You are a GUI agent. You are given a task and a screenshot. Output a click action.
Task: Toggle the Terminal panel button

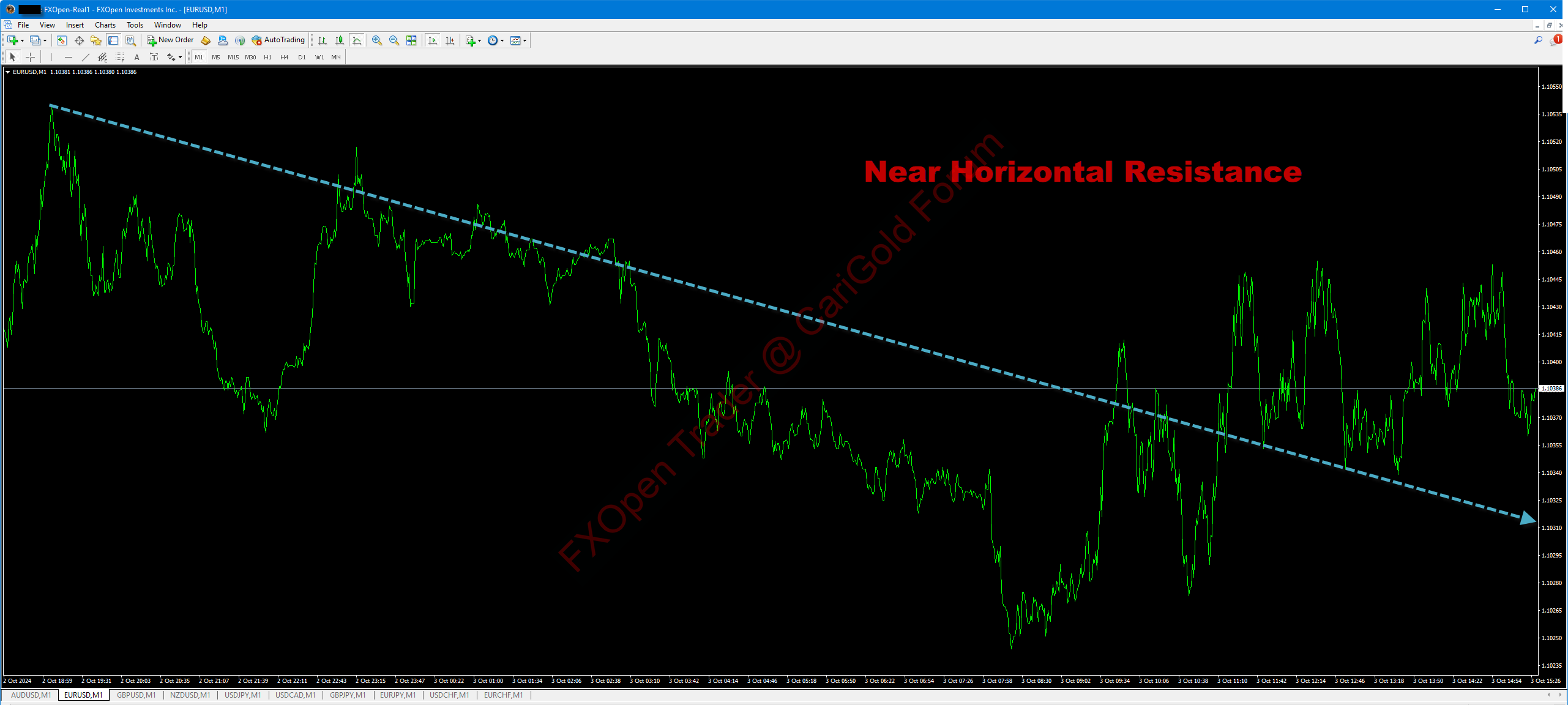point(113,40)
